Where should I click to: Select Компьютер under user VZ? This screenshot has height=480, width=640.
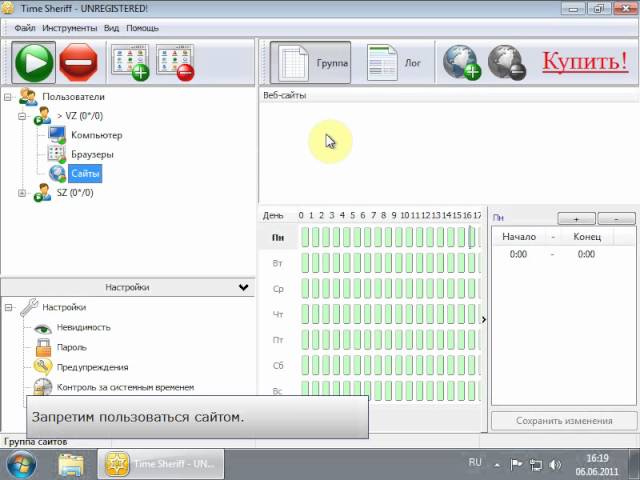click(x=96, y=135)
